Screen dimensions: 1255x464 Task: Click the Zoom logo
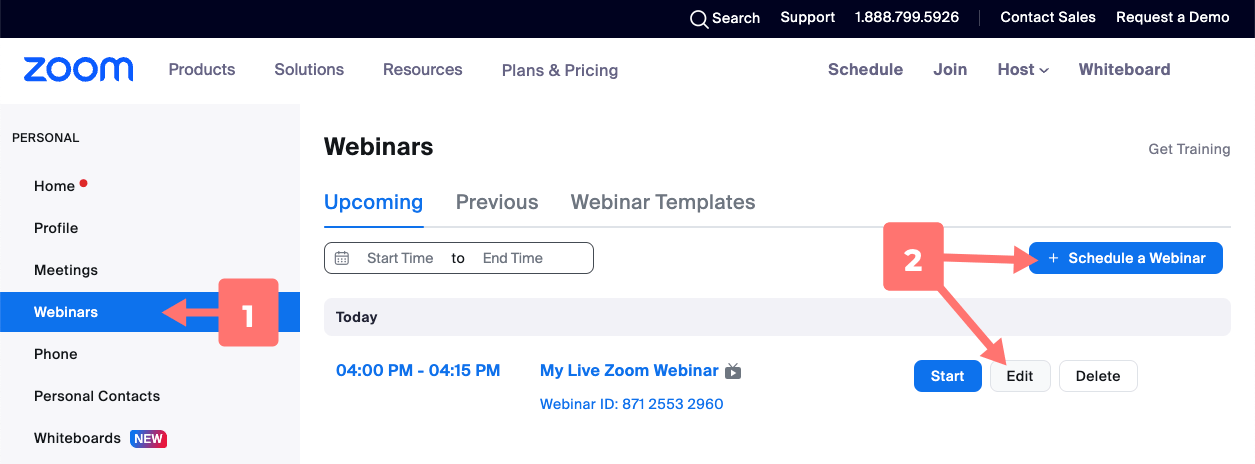pos(78,69)
